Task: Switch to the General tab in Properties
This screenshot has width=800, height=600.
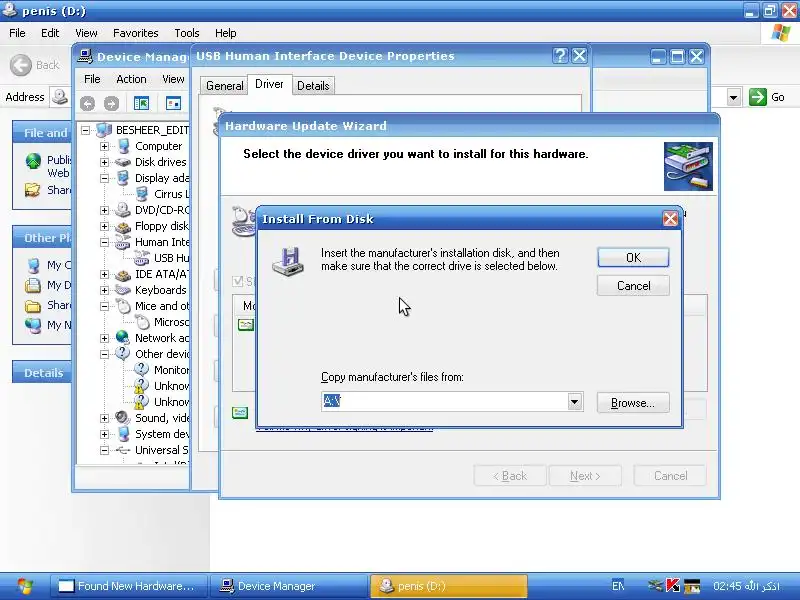Action: [224, 86]
